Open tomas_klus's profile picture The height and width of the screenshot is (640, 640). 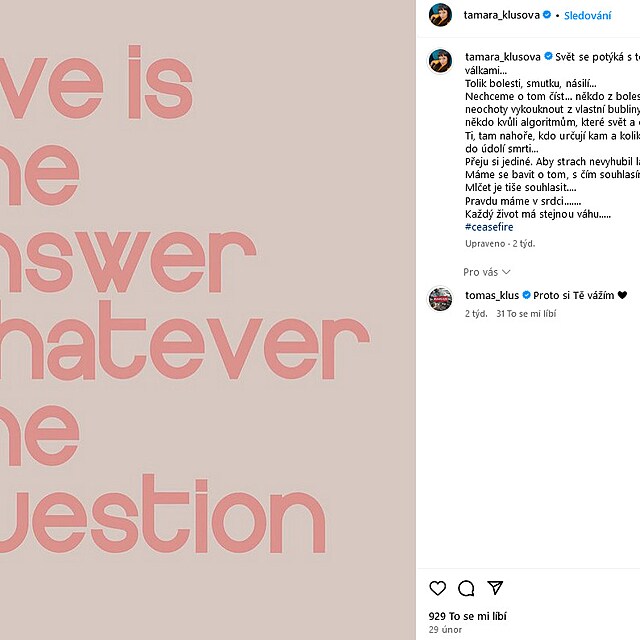pos(440,299)
